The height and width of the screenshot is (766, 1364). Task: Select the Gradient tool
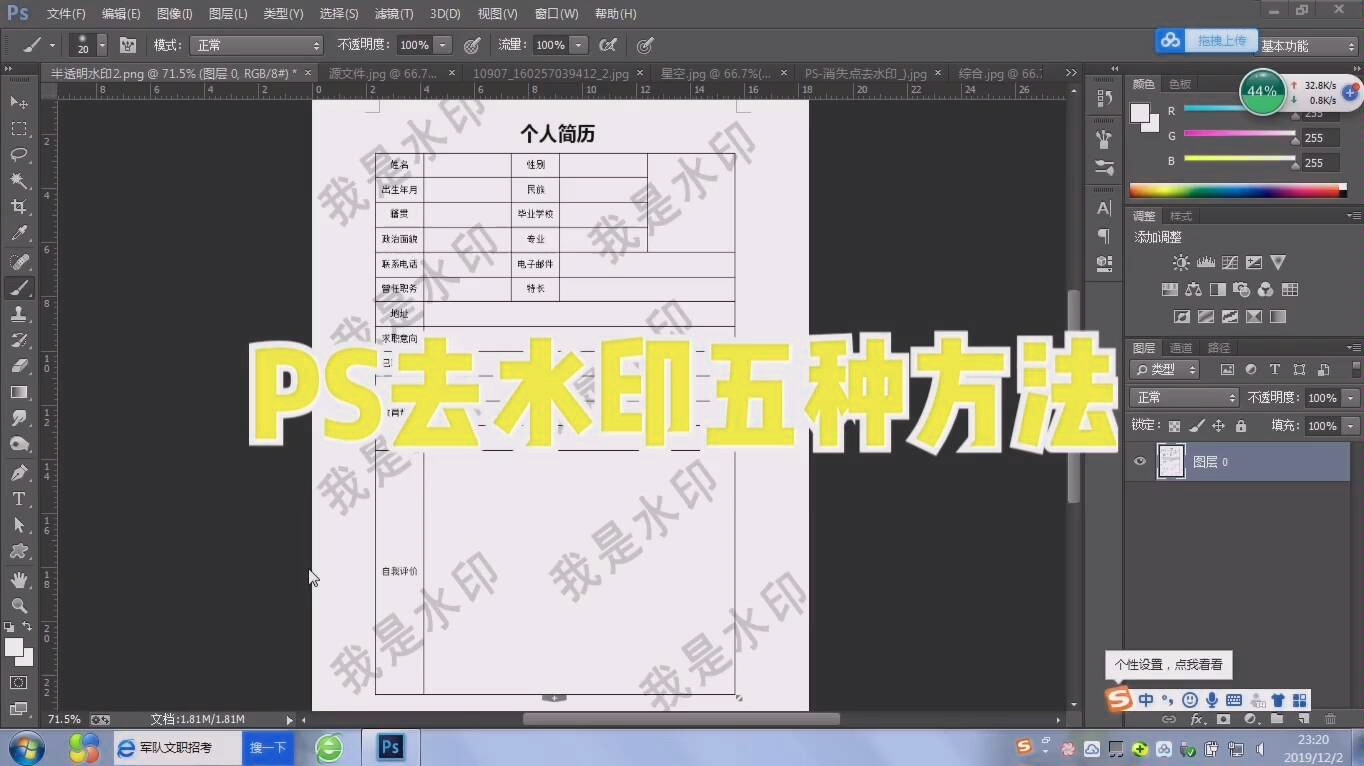coord(19,392)
